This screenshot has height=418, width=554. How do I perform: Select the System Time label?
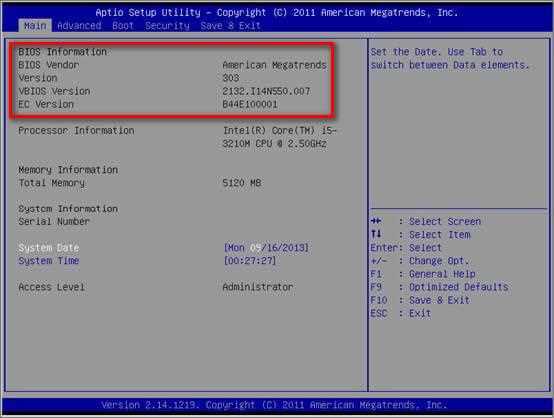click(49, 261)
